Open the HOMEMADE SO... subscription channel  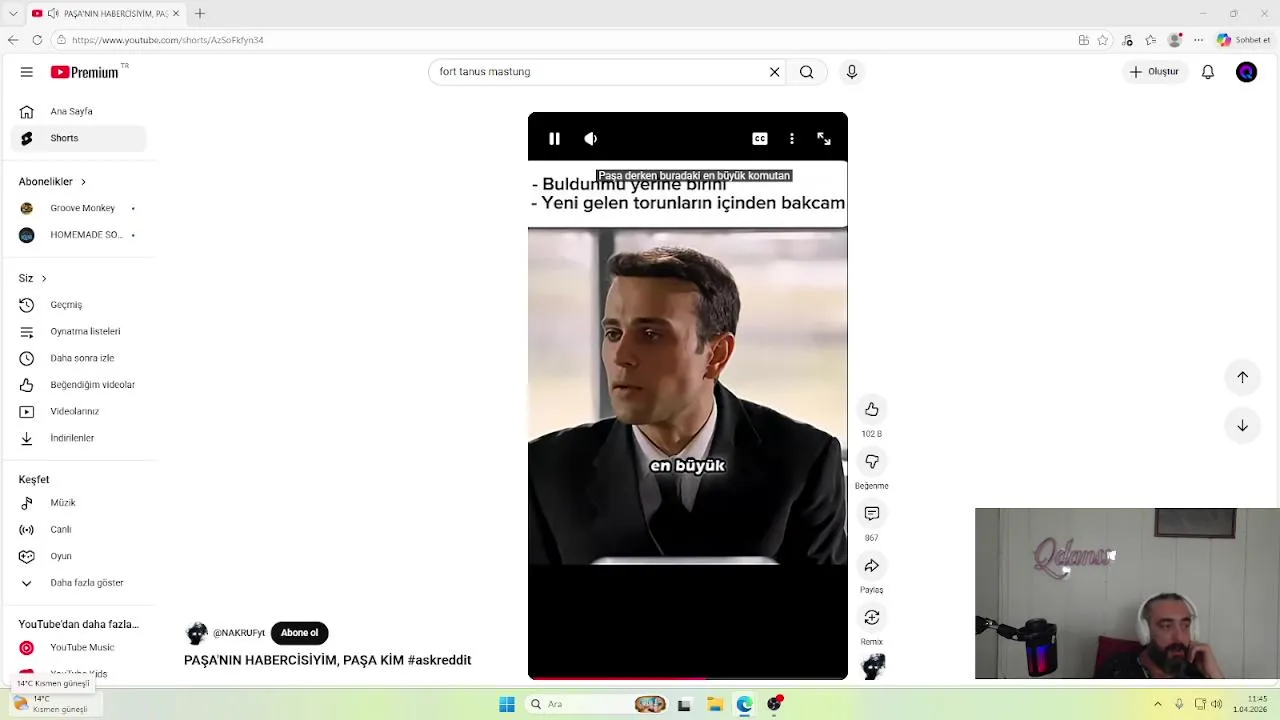click(78, 235)
